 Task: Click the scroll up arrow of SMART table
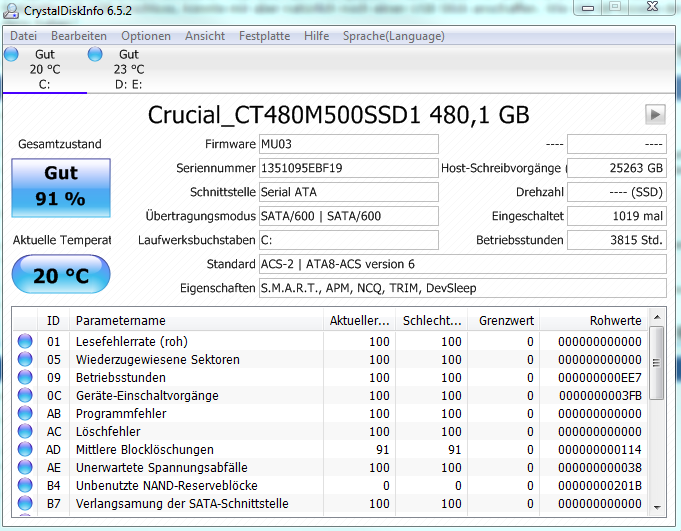(x=657, y=317)
